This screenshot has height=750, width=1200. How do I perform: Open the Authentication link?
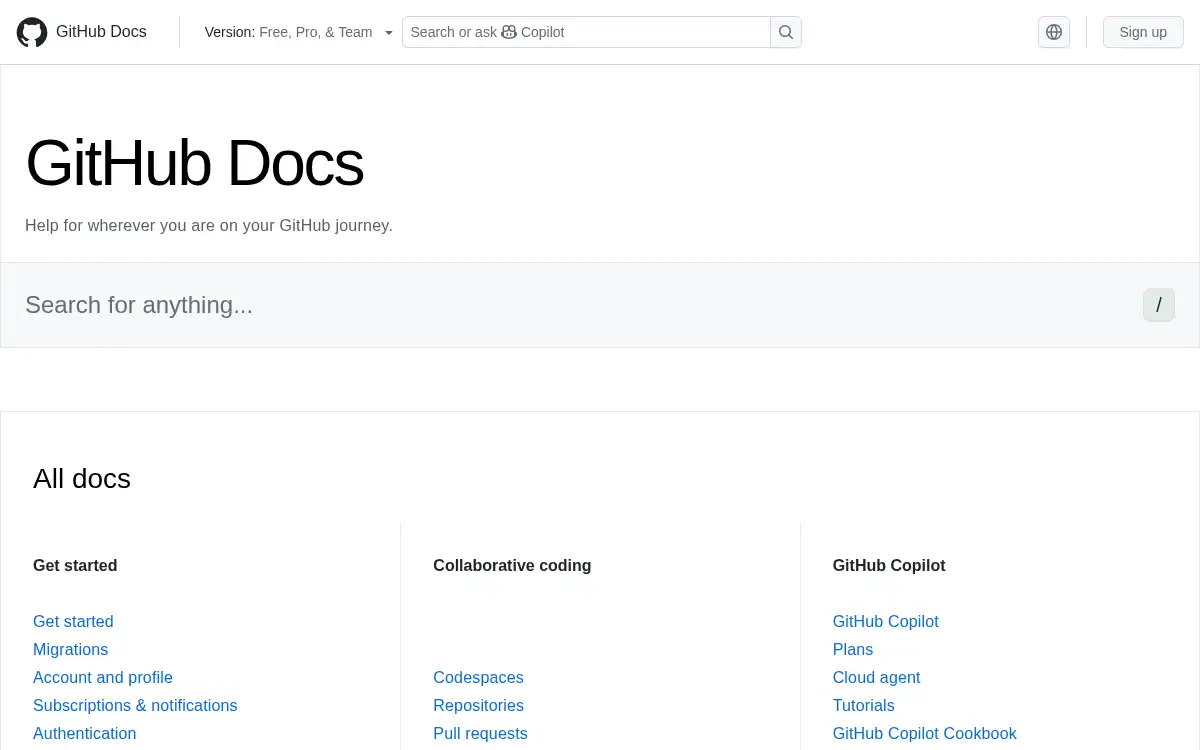[84, 733]
